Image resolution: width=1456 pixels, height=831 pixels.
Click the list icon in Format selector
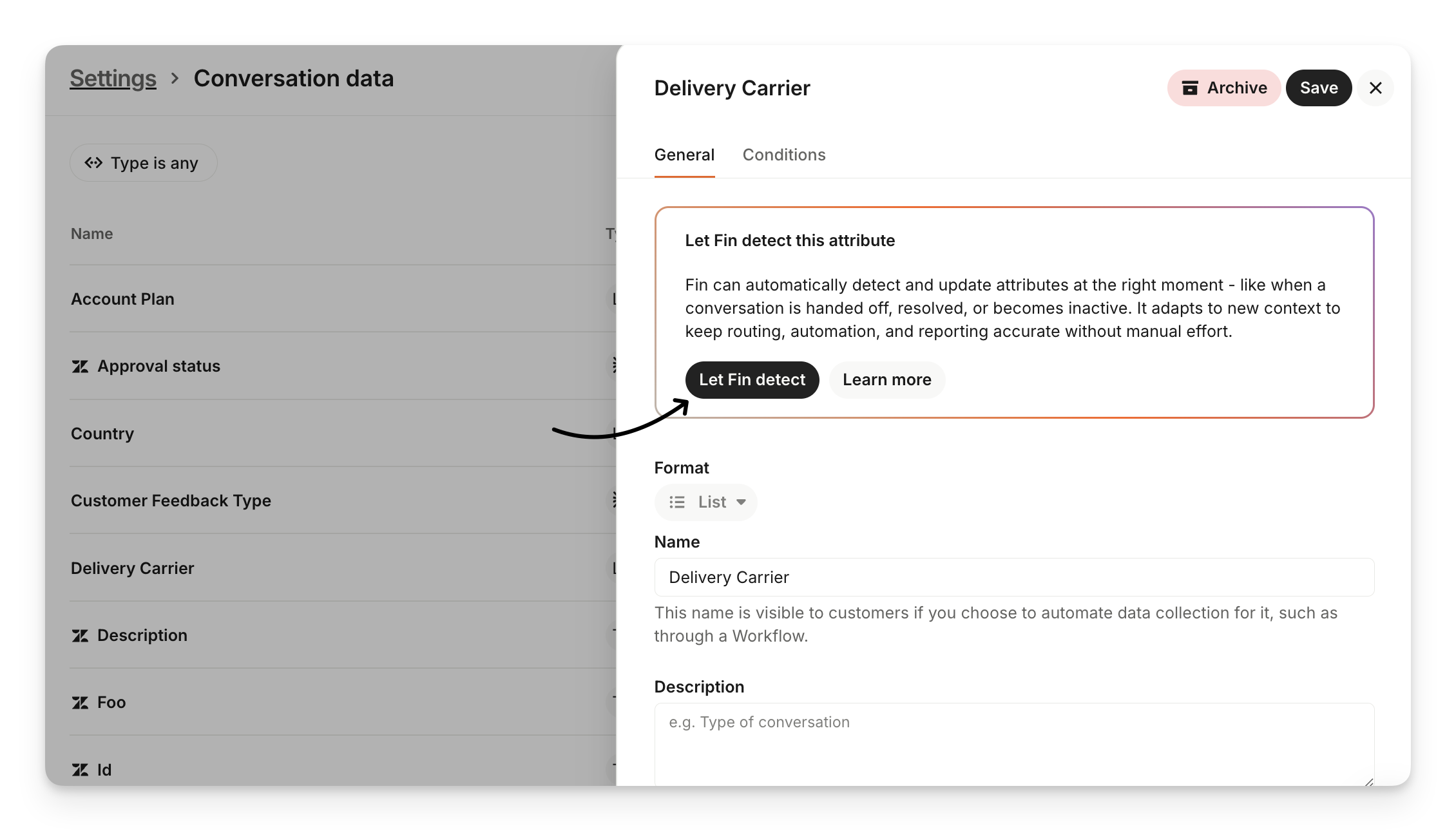[x=677, y=502]
